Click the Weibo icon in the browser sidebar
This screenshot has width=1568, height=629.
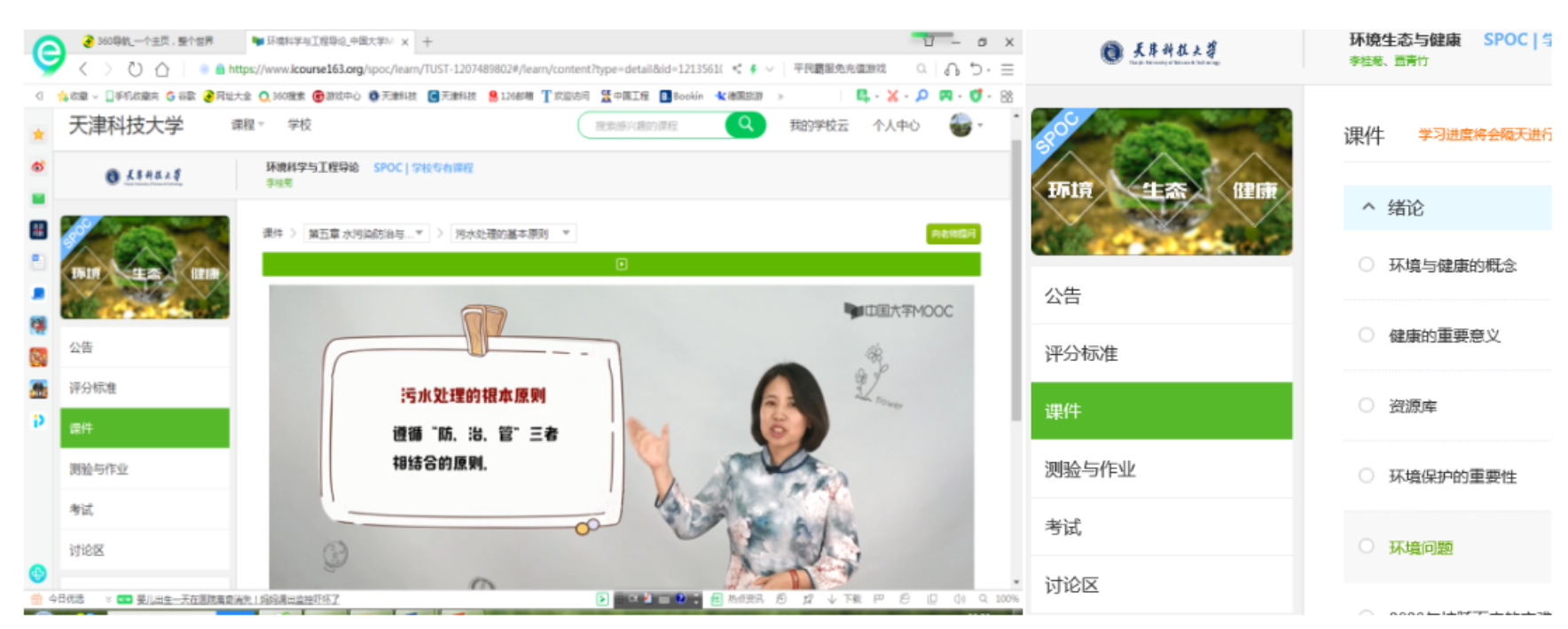(x=38, y=167)
